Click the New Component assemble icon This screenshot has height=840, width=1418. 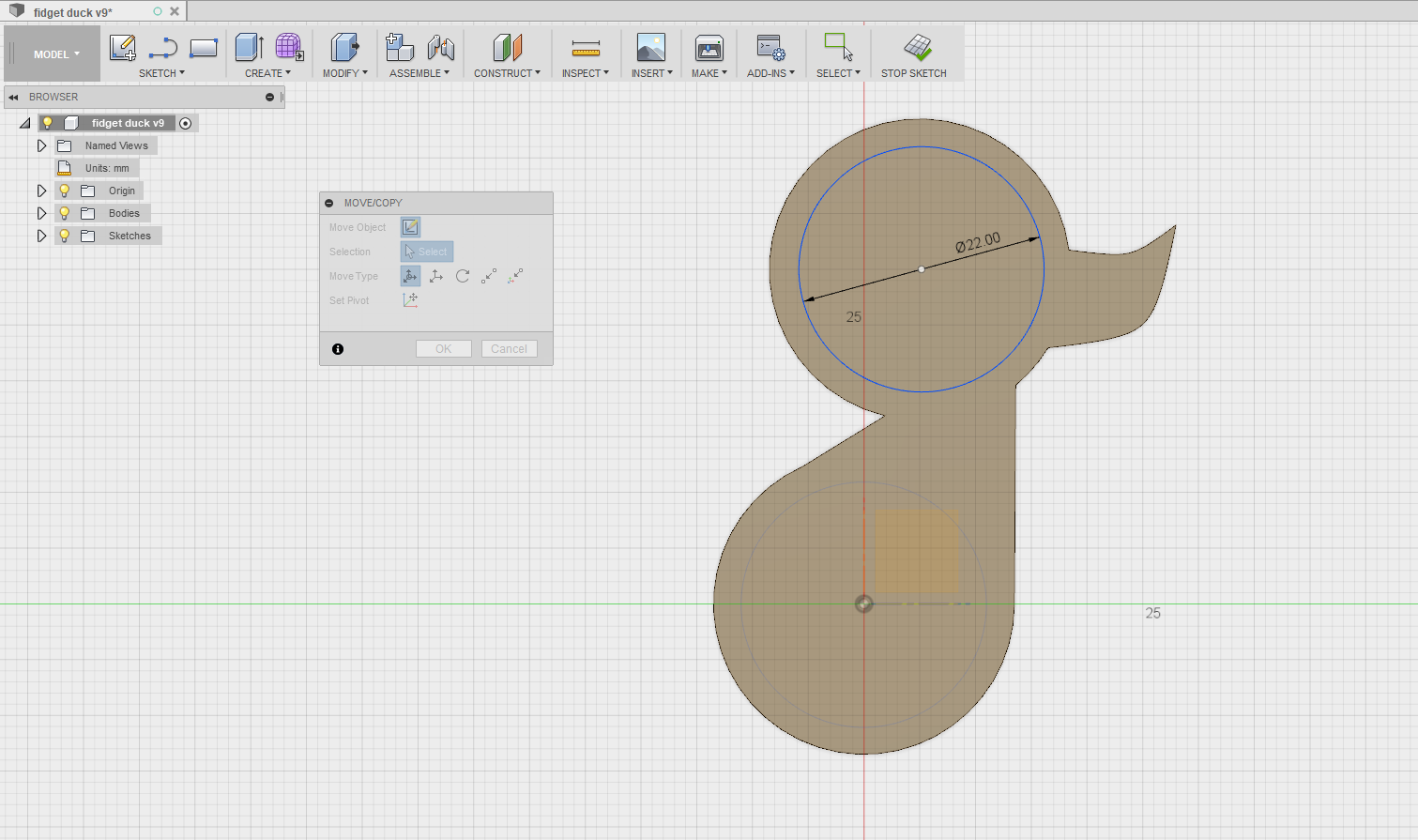tap(400, 47)
